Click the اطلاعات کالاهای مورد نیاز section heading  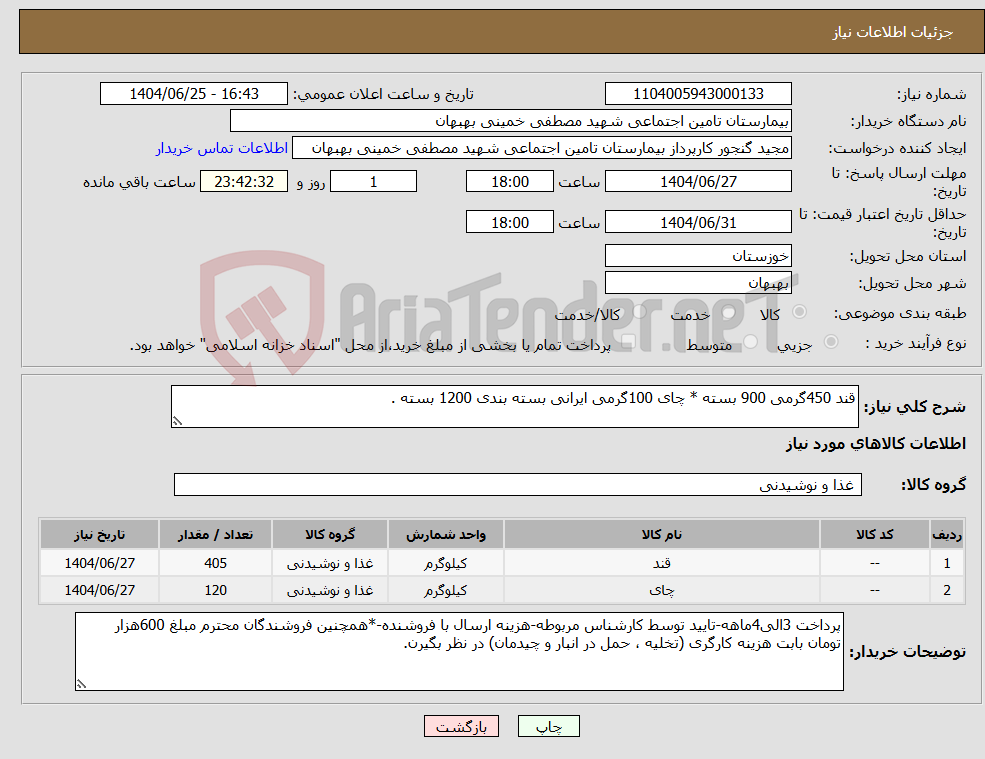876,444
